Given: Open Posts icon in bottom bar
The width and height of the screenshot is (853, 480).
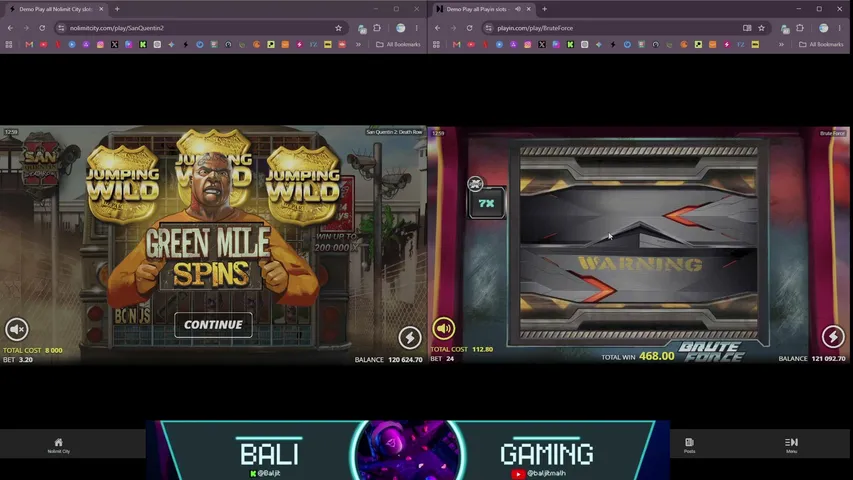Looking at the screenshot, I should pyautogui.click(x=689, y=445).
